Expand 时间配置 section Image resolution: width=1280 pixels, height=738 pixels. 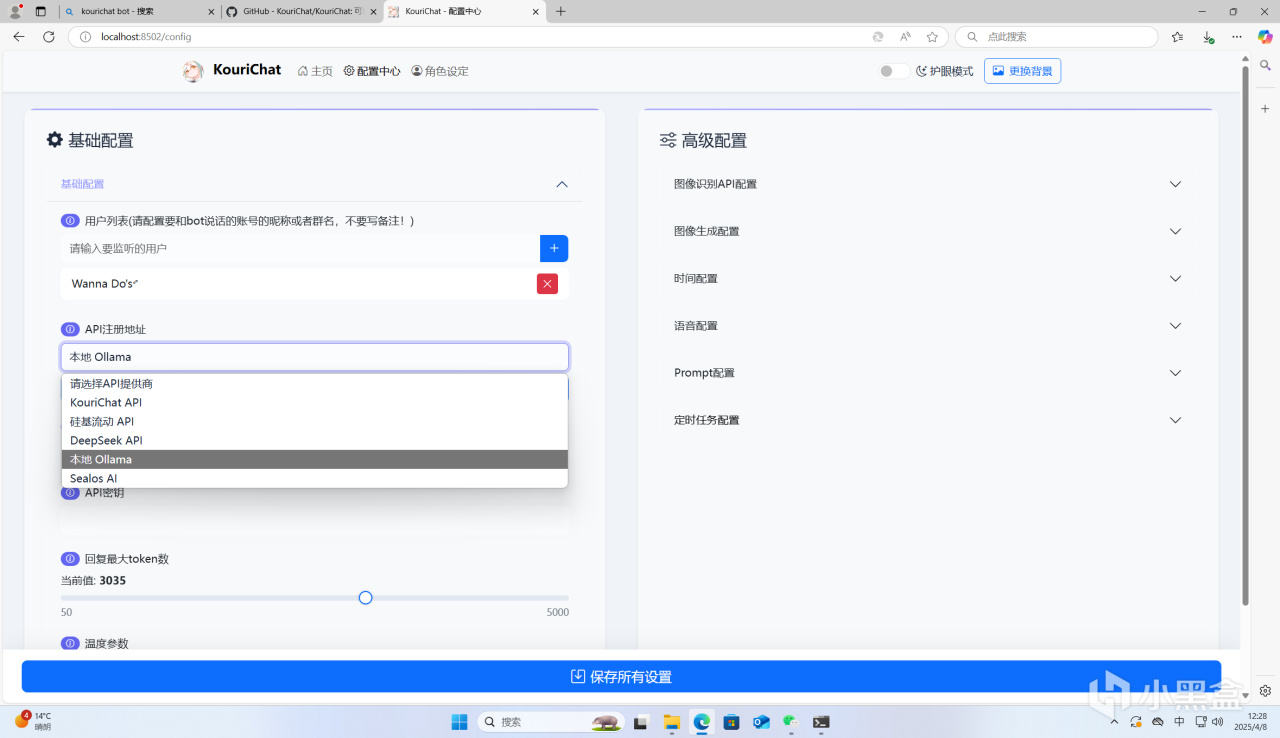[x=928, y=278]
